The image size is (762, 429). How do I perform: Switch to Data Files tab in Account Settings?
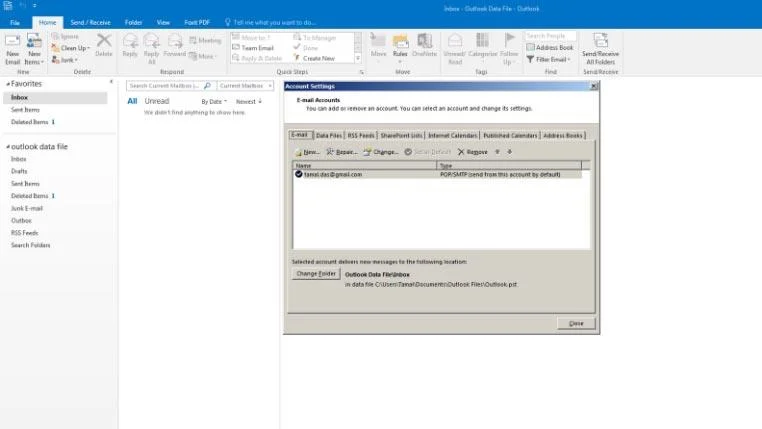click(329, 136)
